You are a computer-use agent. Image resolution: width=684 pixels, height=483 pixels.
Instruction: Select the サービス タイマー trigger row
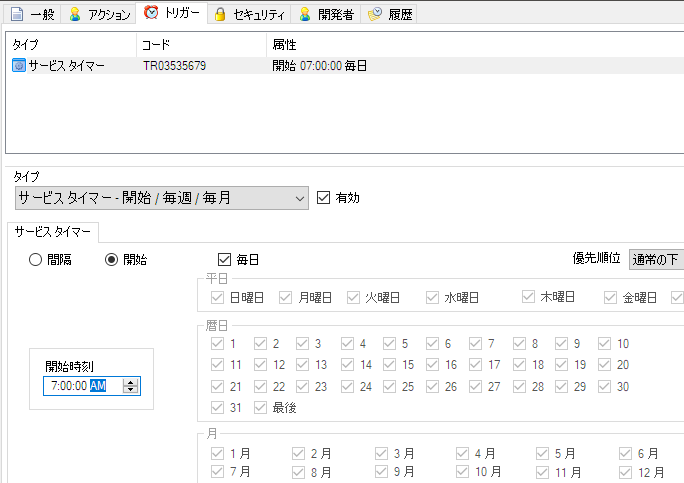(x=345, y=65)
